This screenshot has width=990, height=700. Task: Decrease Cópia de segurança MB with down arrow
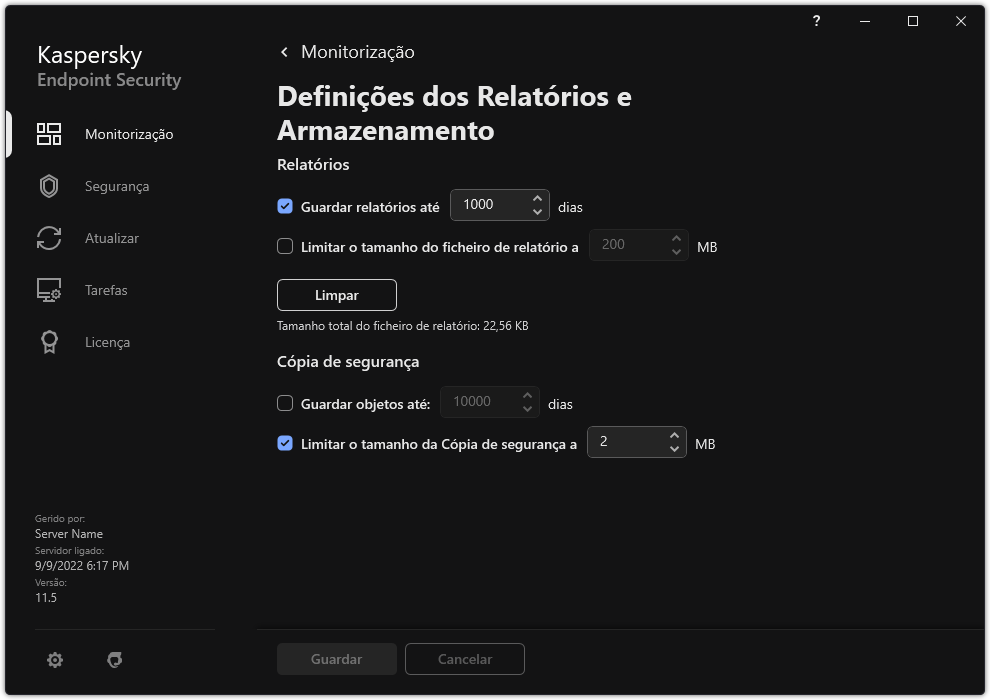[673, 448]
